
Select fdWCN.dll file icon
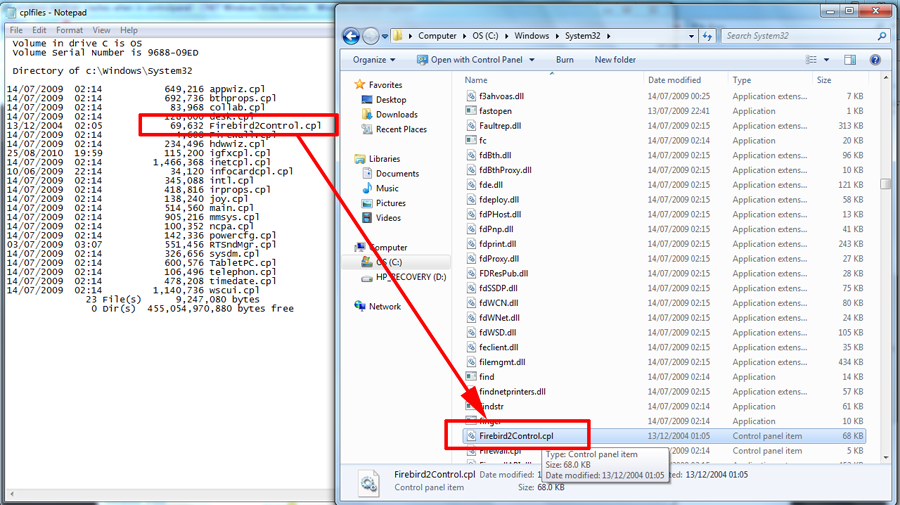[x=471, y=303]
